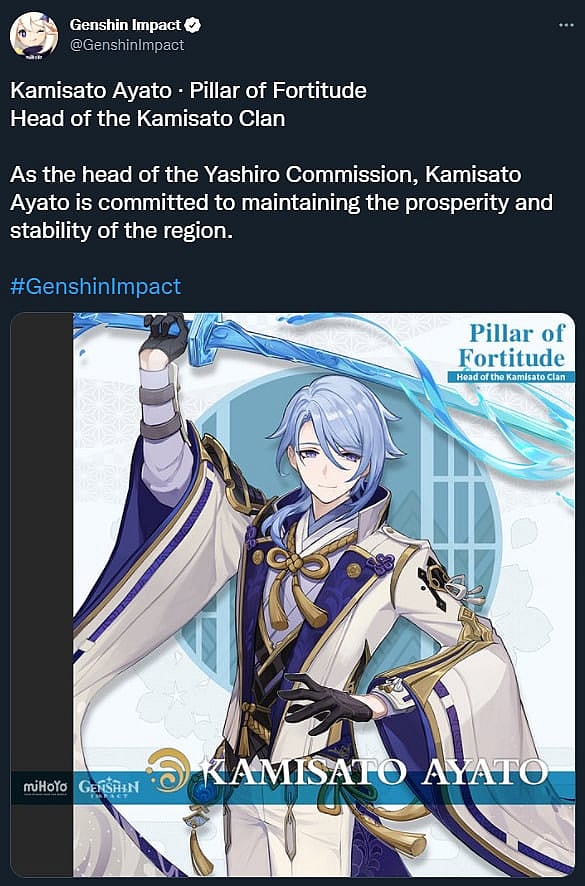Click the tweet line Kamisato Ayato · Pillar of Fortitude
Screen dimensions: 585x886
[x=188, y=90]
